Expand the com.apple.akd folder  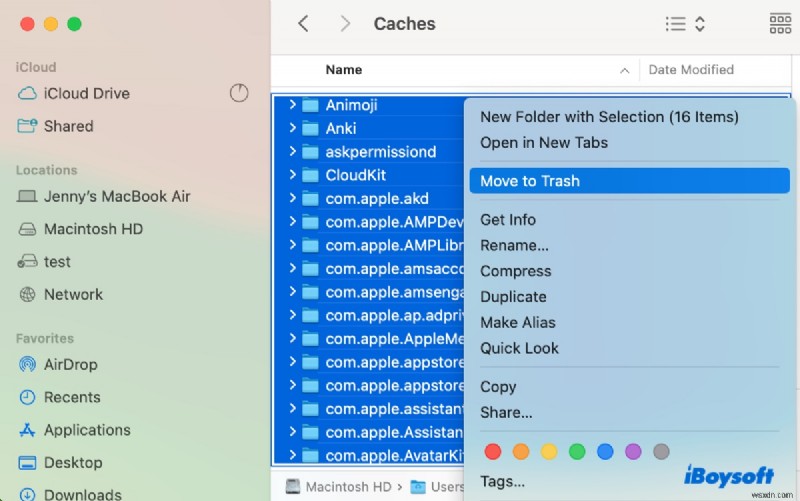pos(292,198)
